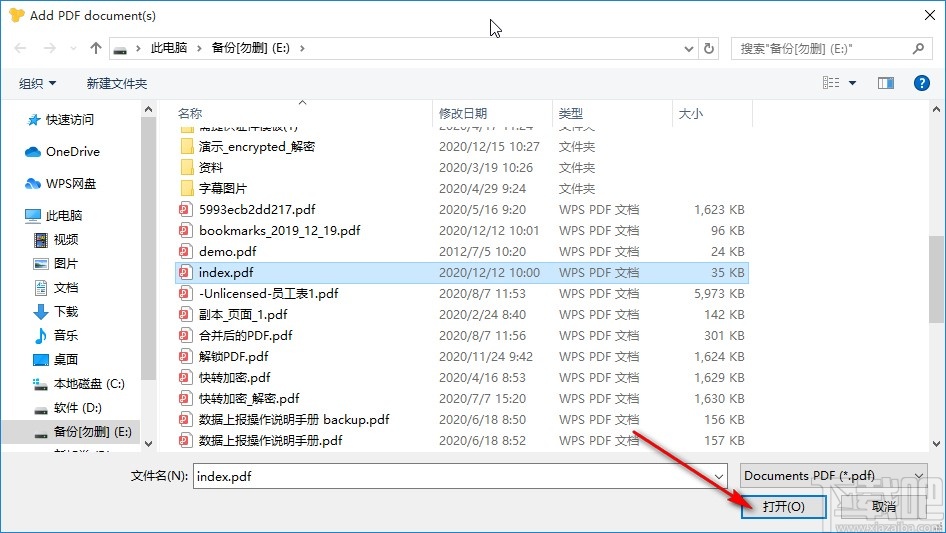Toggle the preview pane icon
This screenshot has height=533, width=946.
886,83
